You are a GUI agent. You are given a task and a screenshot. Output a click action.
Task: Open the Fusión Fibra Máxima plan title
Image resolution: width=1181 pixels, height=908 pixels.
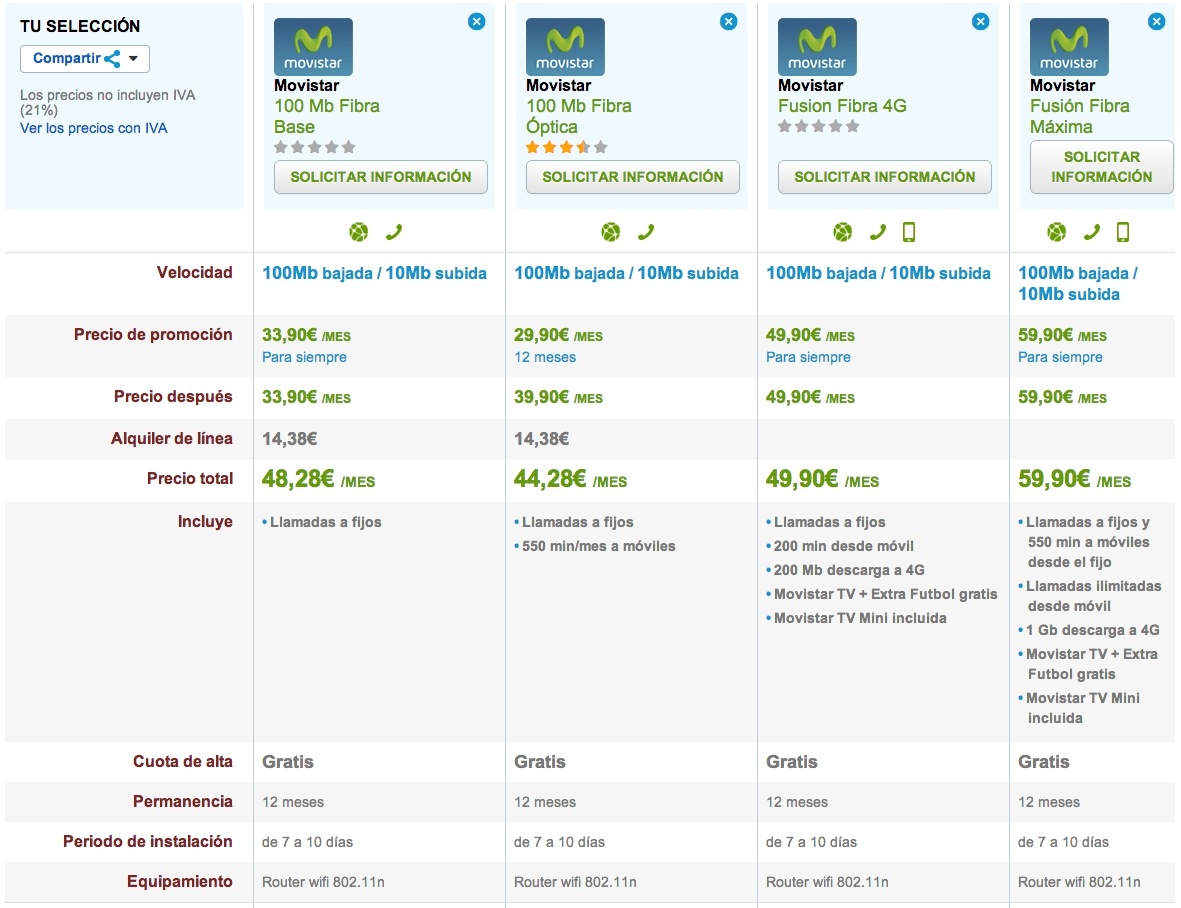pyautogui.click(x=1079, y=117)
